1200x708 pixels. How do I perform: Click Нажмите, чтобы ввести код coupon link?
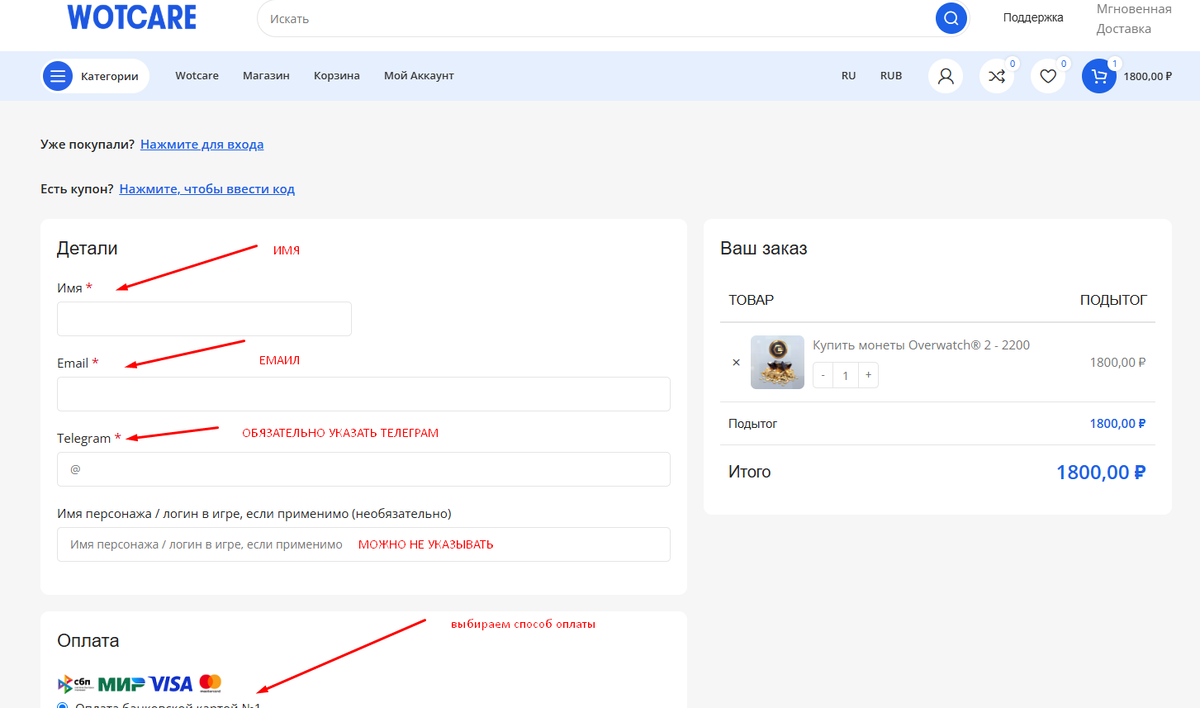tap(207, 188)
